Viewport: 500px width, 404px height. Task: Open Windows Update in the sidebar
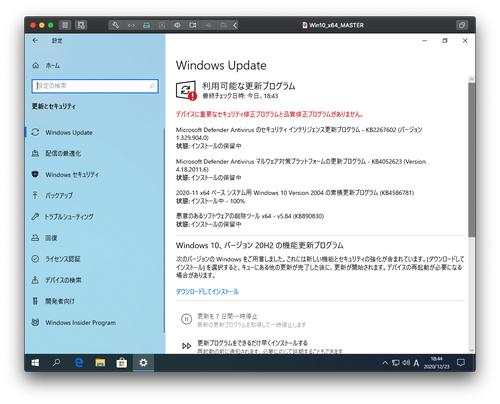62,132
